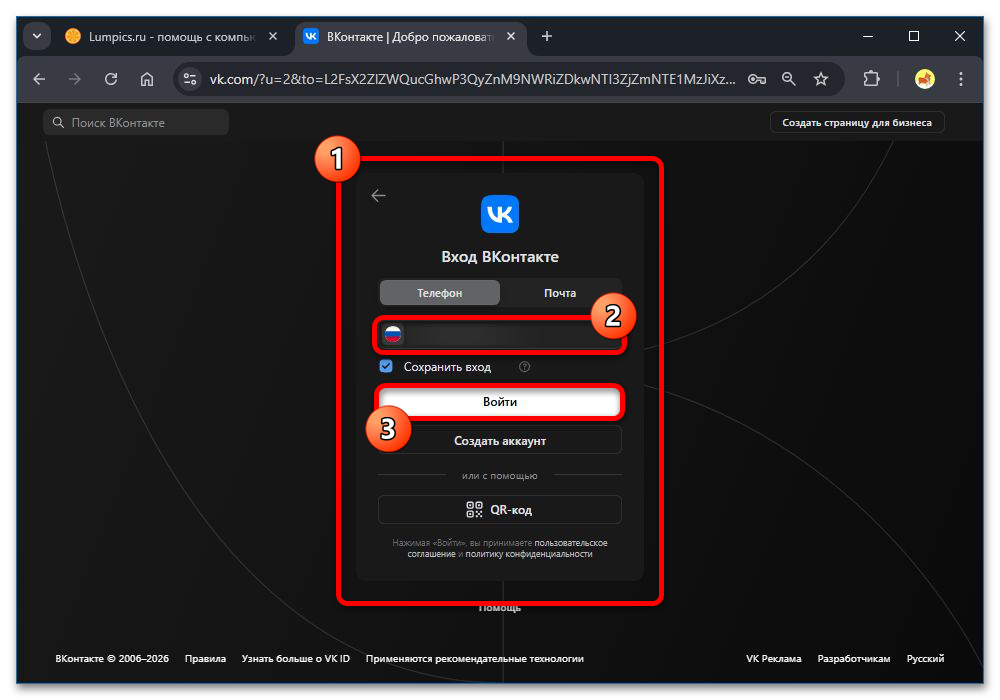This screenshot has height=700, width=1000.
Task: Open the browser home page
Action: [x=147, y=79]
